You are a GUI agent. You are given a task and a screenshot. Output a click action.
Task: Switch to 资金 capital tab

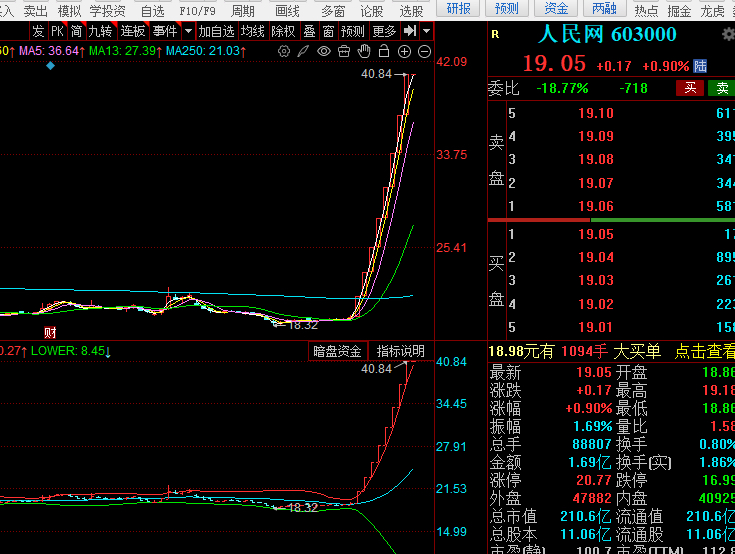point(556,8)
